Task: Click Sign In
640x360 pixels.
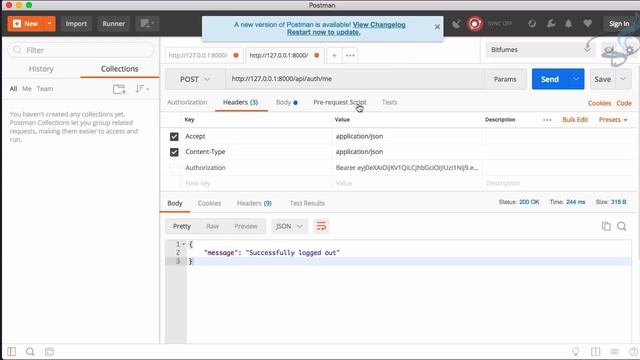Action: pyautogui.click(x=619, y=24)
